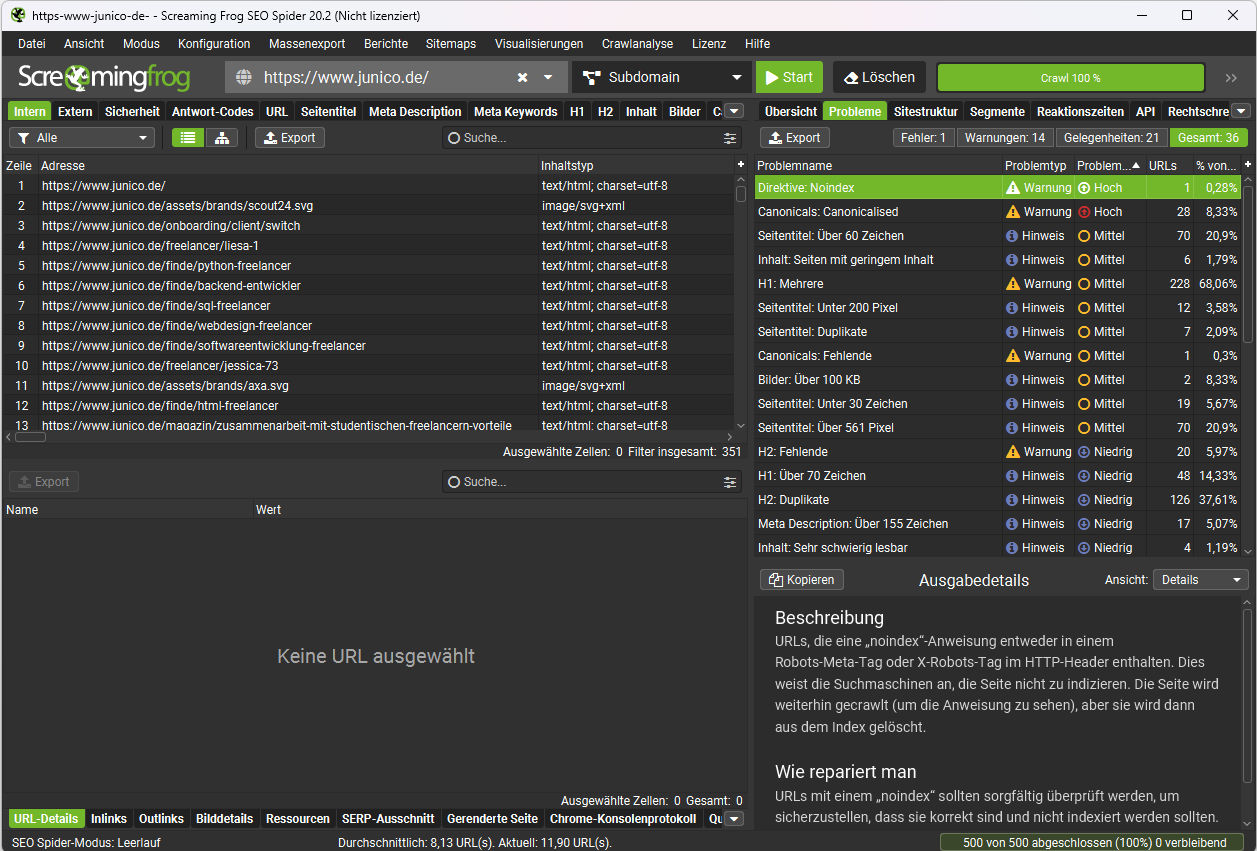Open the Subdomain crawl mode dropdown
1257x851 pixels.
coord(662,78)
